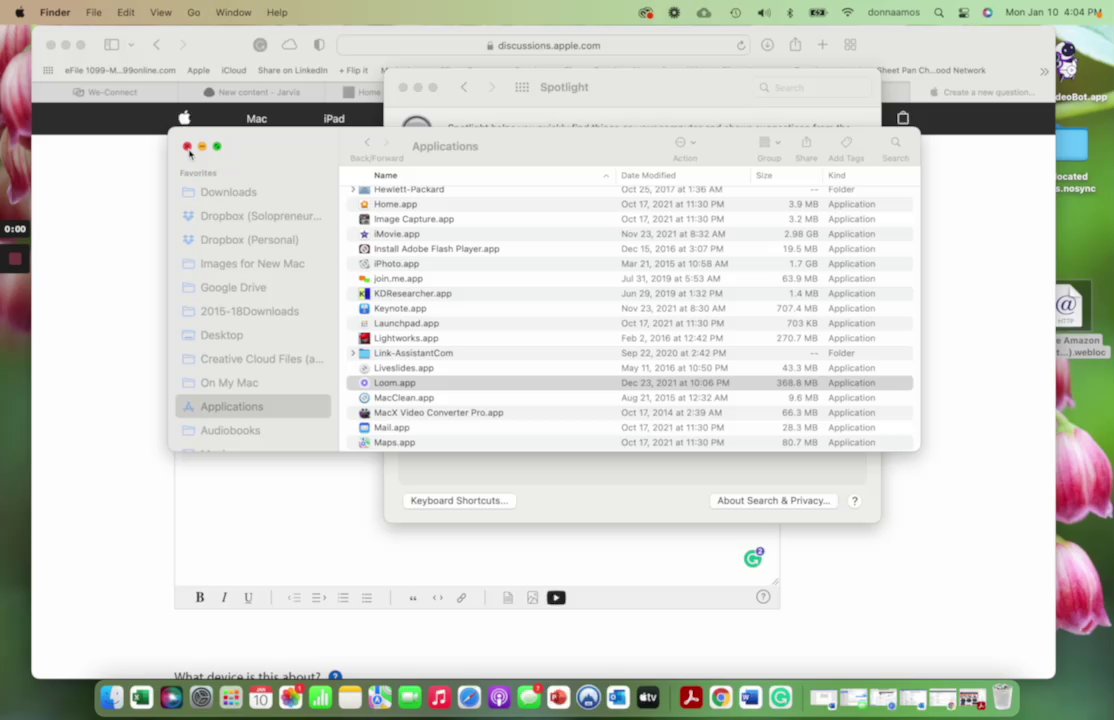This screenshot has height=720, width=1114.
Task: Open Control Center in the menu bar
Action: (963, 12)
